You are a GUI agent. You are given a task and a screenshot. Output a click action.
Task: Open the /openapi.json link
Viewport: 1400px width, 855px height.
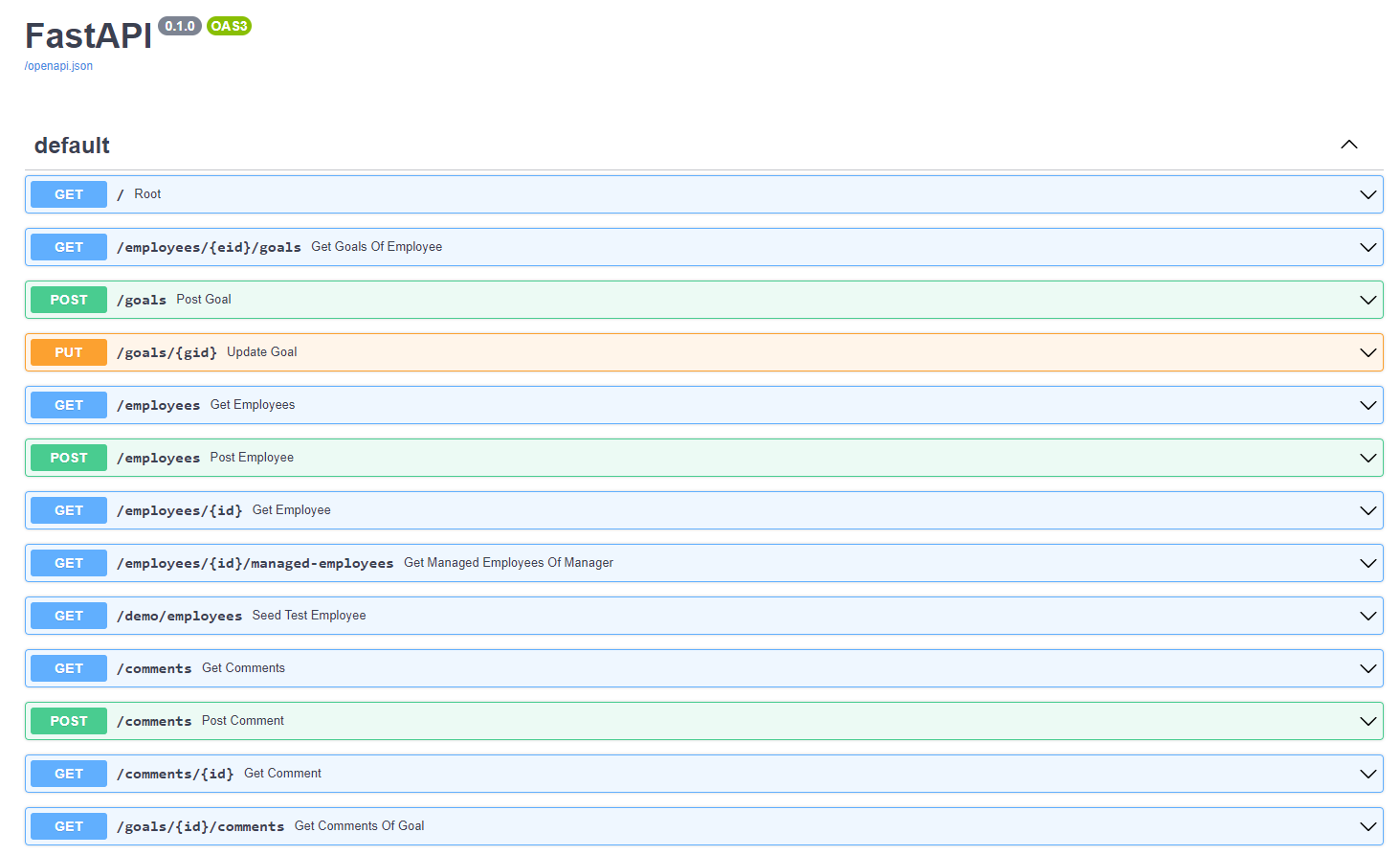[x=58, y=66]
